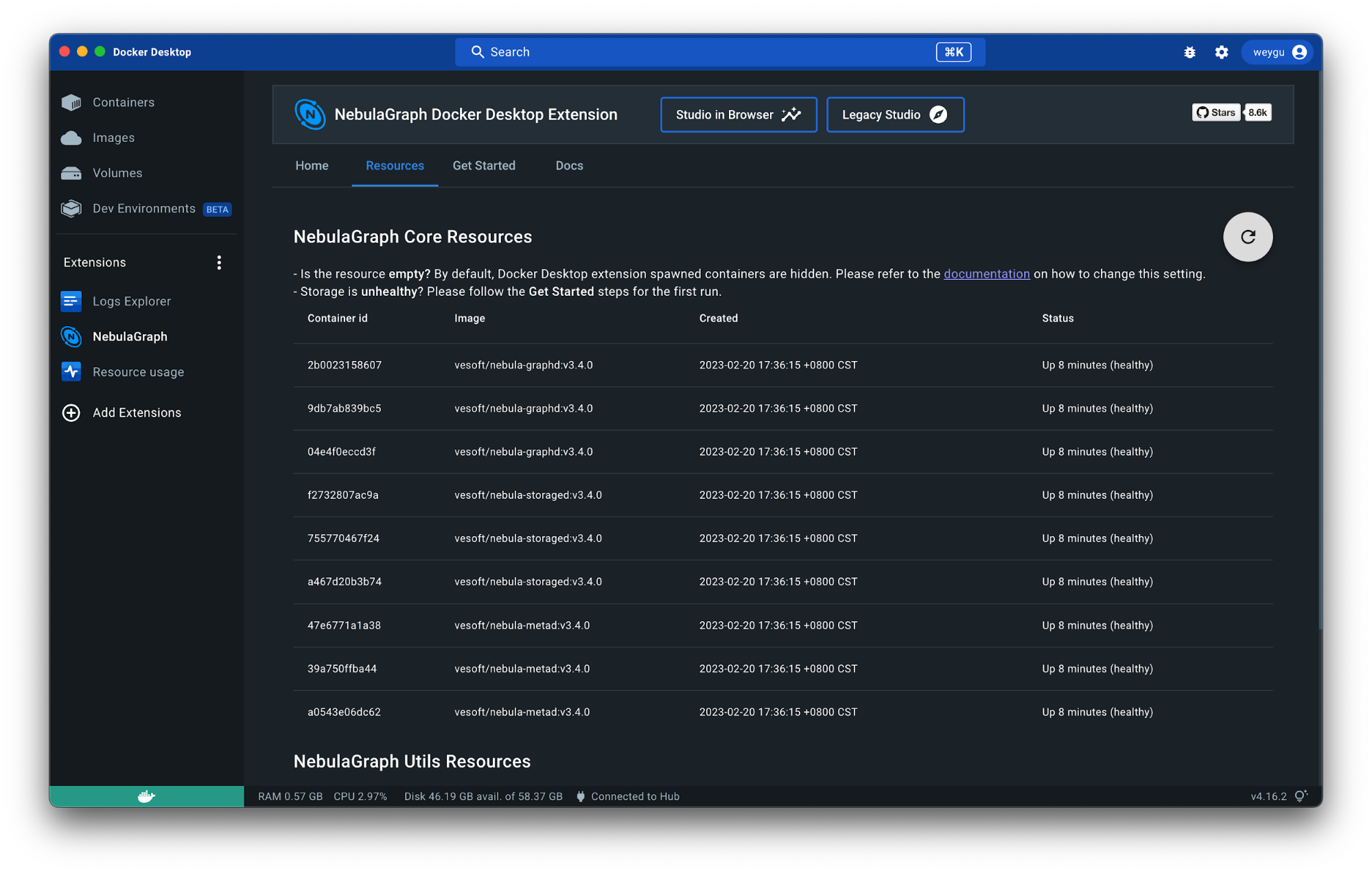Open the documentation link
This screenshot has height=873, width=1372.
(986, 273)
